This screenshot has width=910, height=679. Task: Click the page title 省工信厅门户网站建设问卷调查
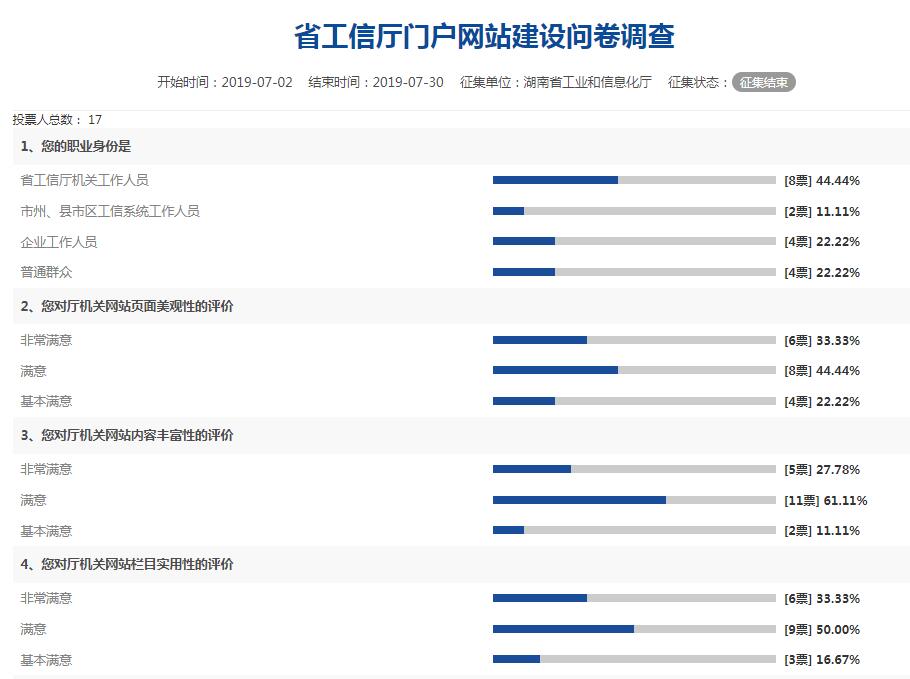pos(484,37)
